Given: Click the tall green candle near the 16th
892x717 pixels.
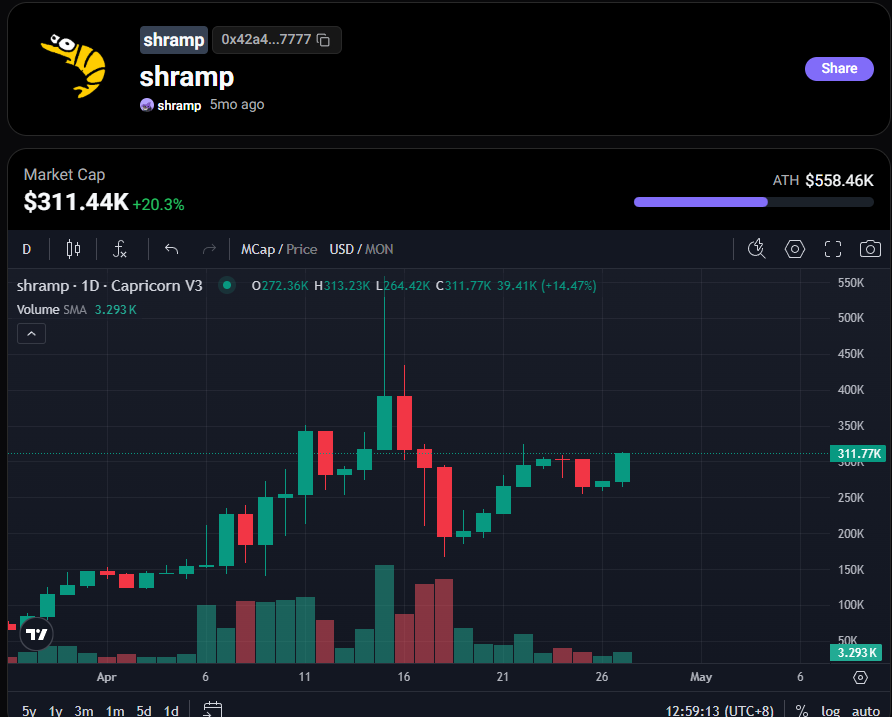Looking at the screenshot, I should point(385,422).
